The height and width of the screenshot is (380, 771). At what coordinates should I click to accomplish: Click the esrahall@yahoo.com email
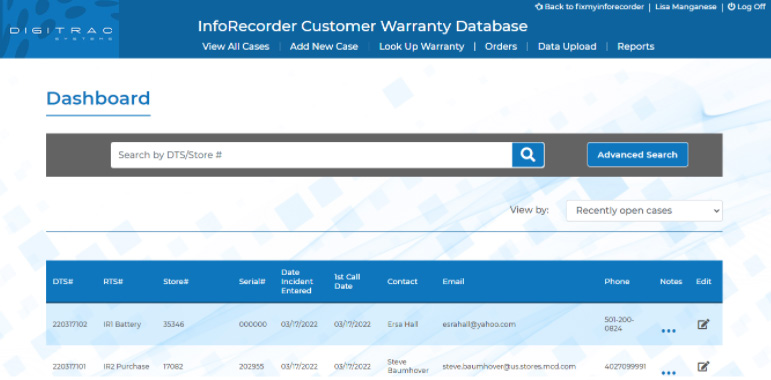click(479, 324)
